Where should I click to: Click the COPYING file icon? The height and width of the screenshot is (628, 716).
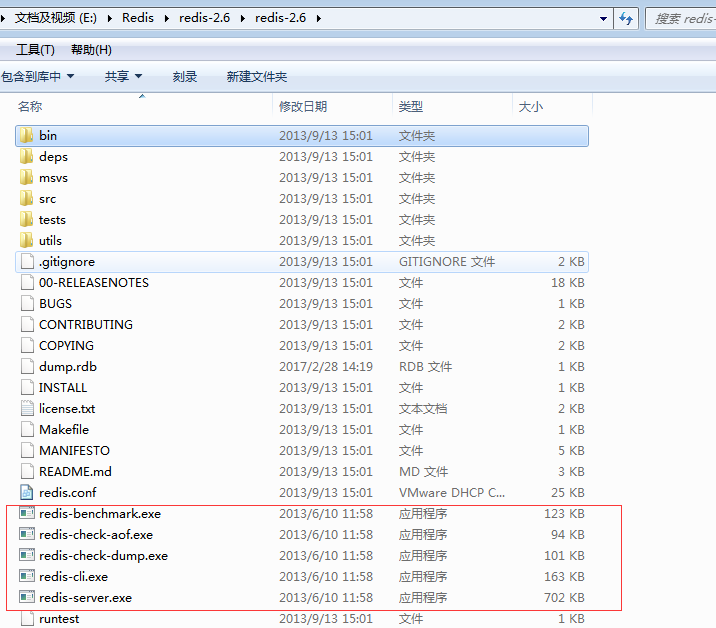[x=27, y=345]
